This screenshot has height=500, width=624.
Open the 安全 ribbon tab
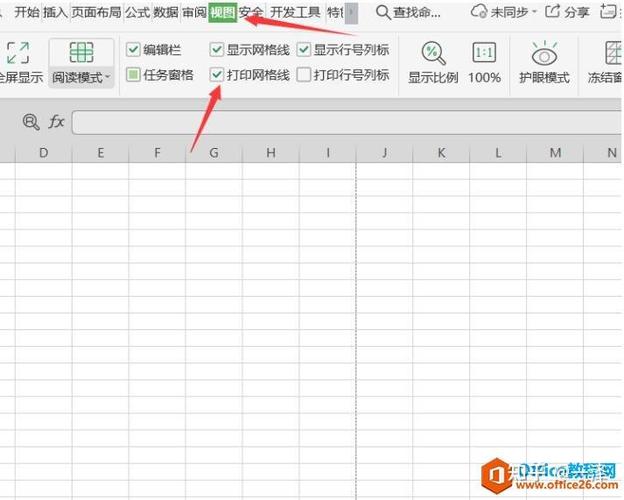coord(251,12)
